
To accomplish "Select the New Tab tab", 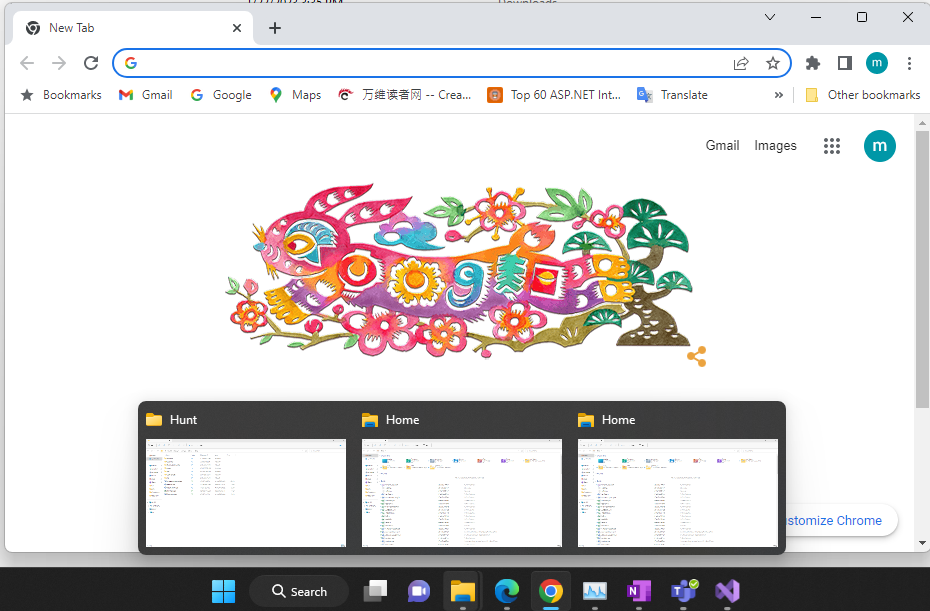I will [x=133, y=28].
